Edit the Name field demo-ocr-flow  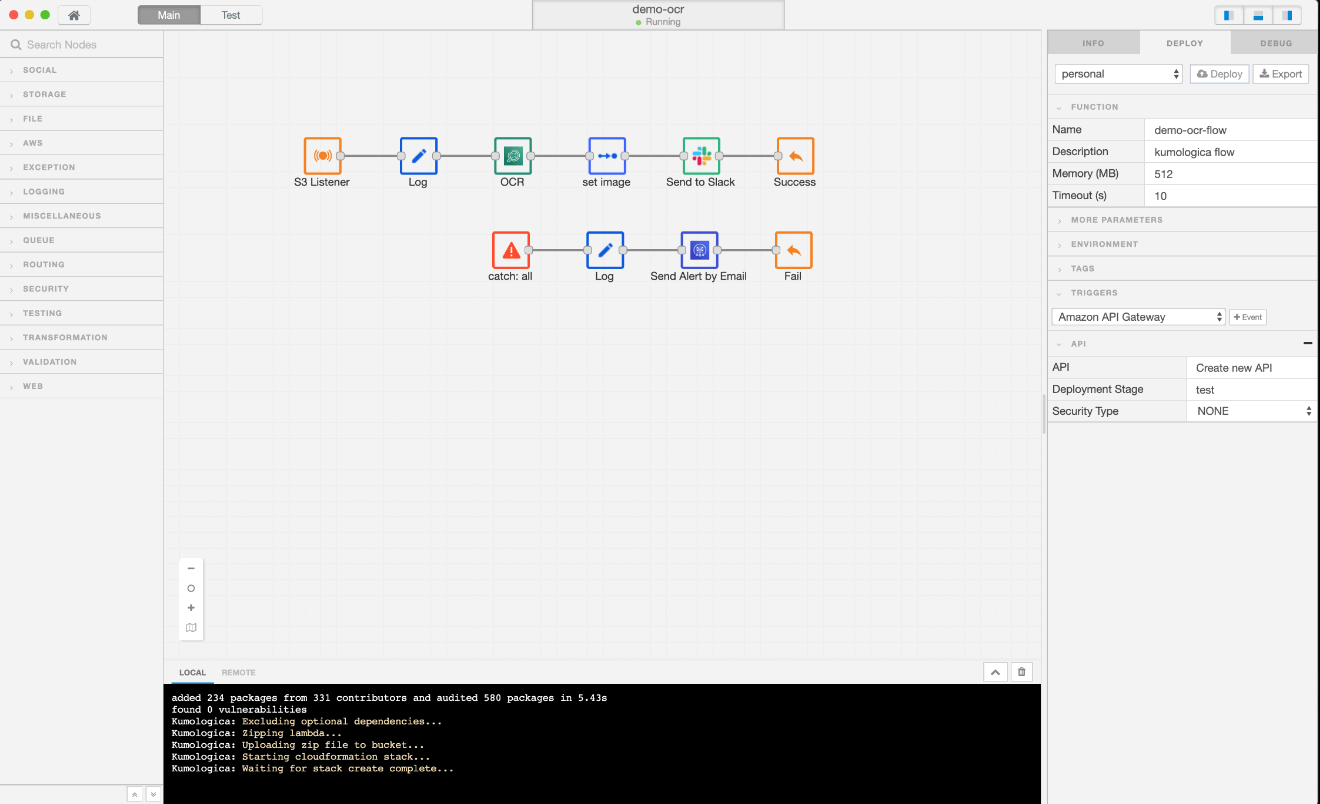pos(1231,130)
